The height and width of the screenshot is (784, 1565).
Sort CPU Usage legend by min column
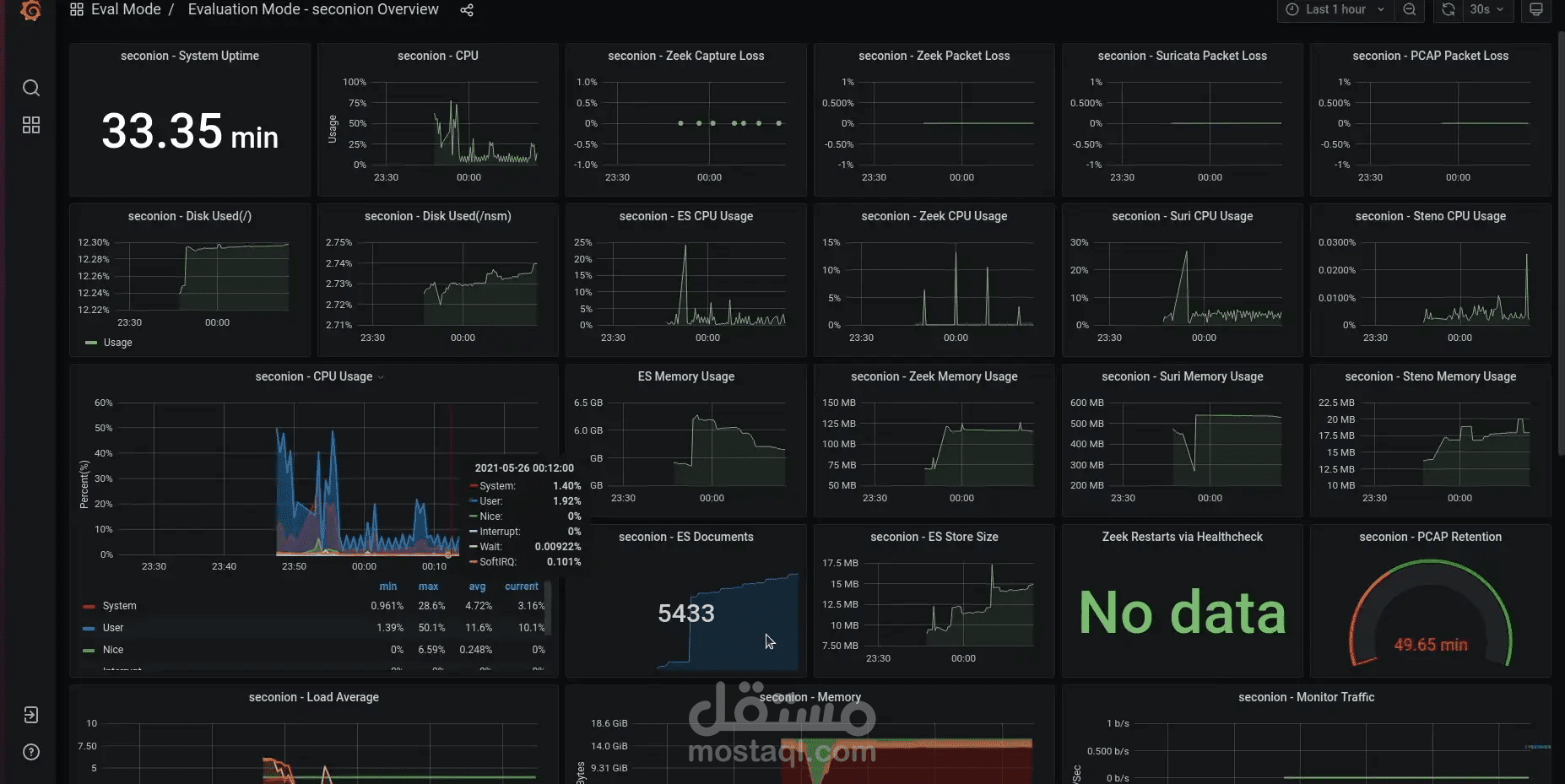coord(388,587)
